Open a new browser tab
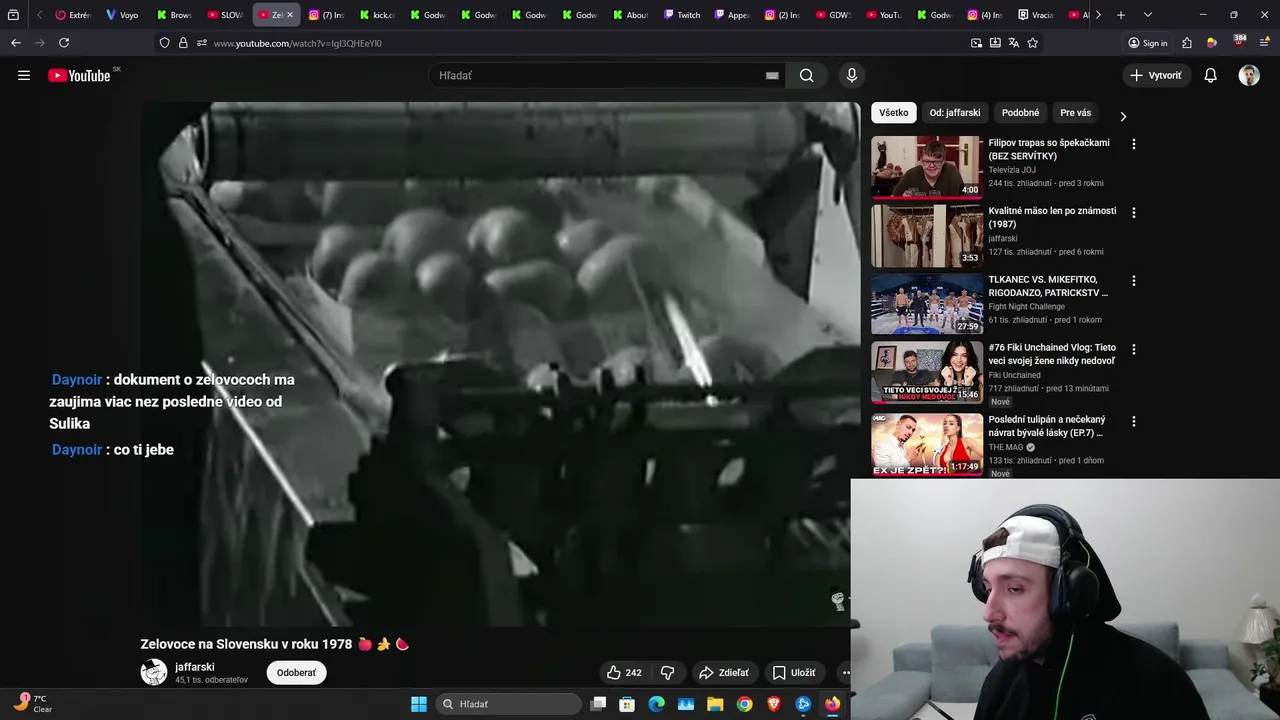Screen dimensions: 1280x720 point(1121,15)
